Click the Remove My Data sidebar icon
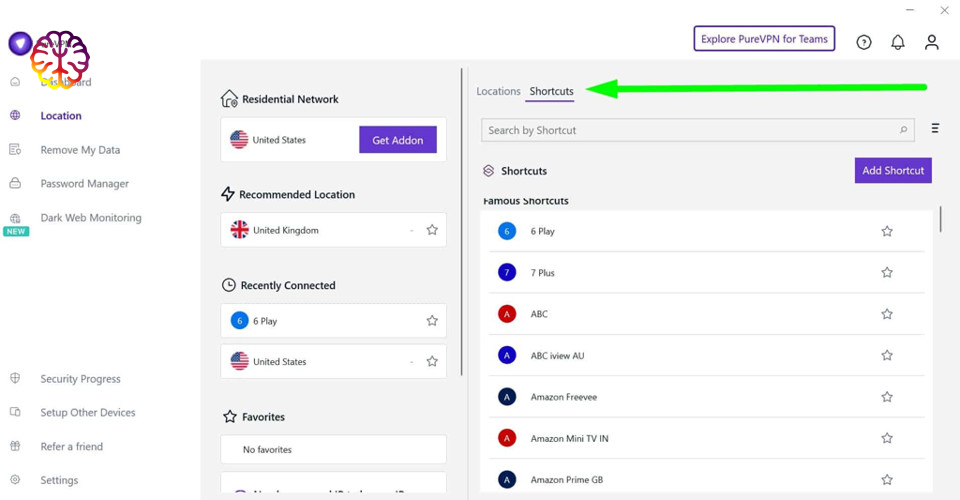The image size is (960, 500). click(15, 149)
